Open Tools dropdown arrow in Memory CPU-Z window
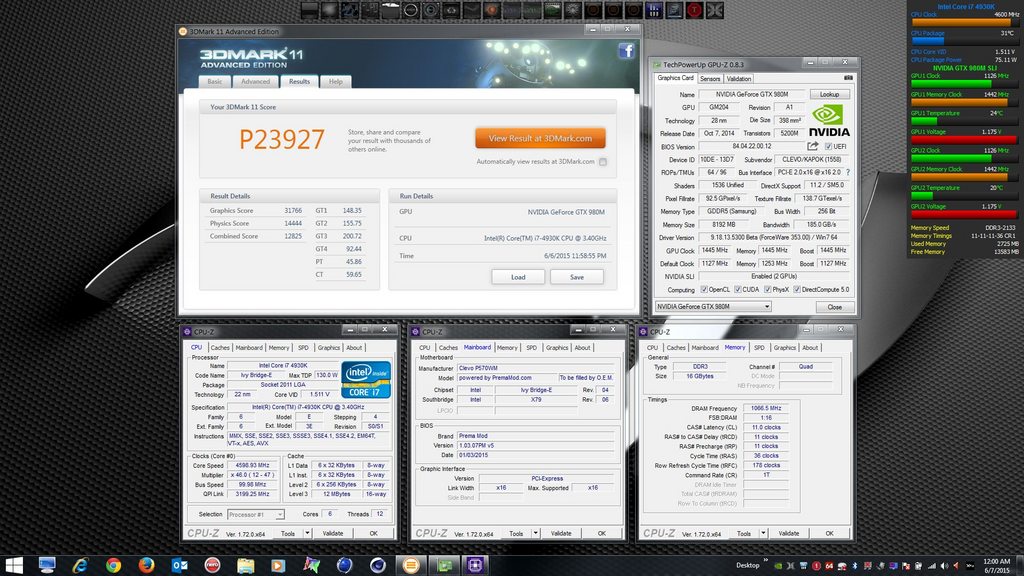The width and height of the screenshot is (1024, 576). (763, 534)
